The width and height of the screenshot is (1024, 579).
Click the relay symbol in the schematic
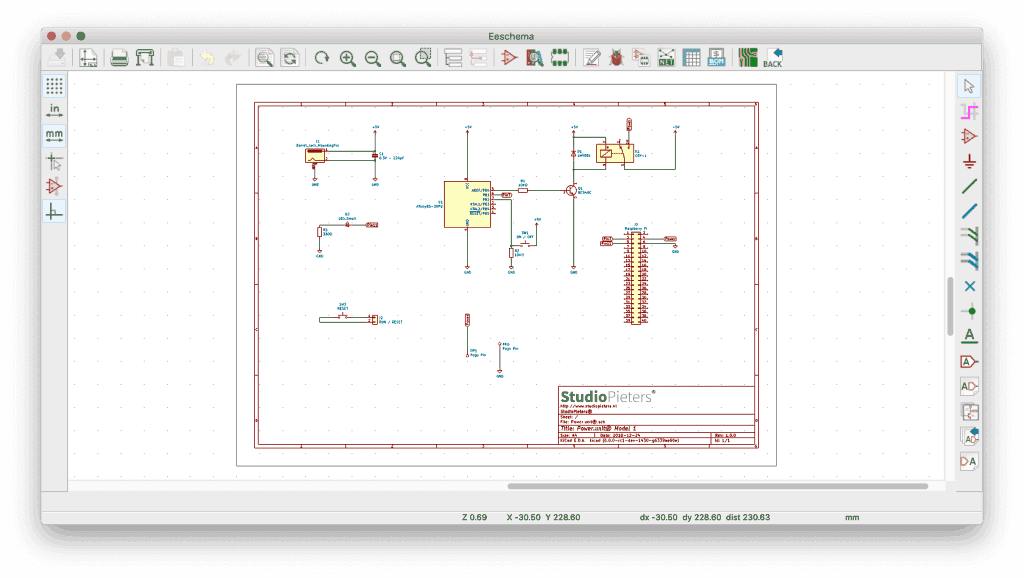click(615, 154)
